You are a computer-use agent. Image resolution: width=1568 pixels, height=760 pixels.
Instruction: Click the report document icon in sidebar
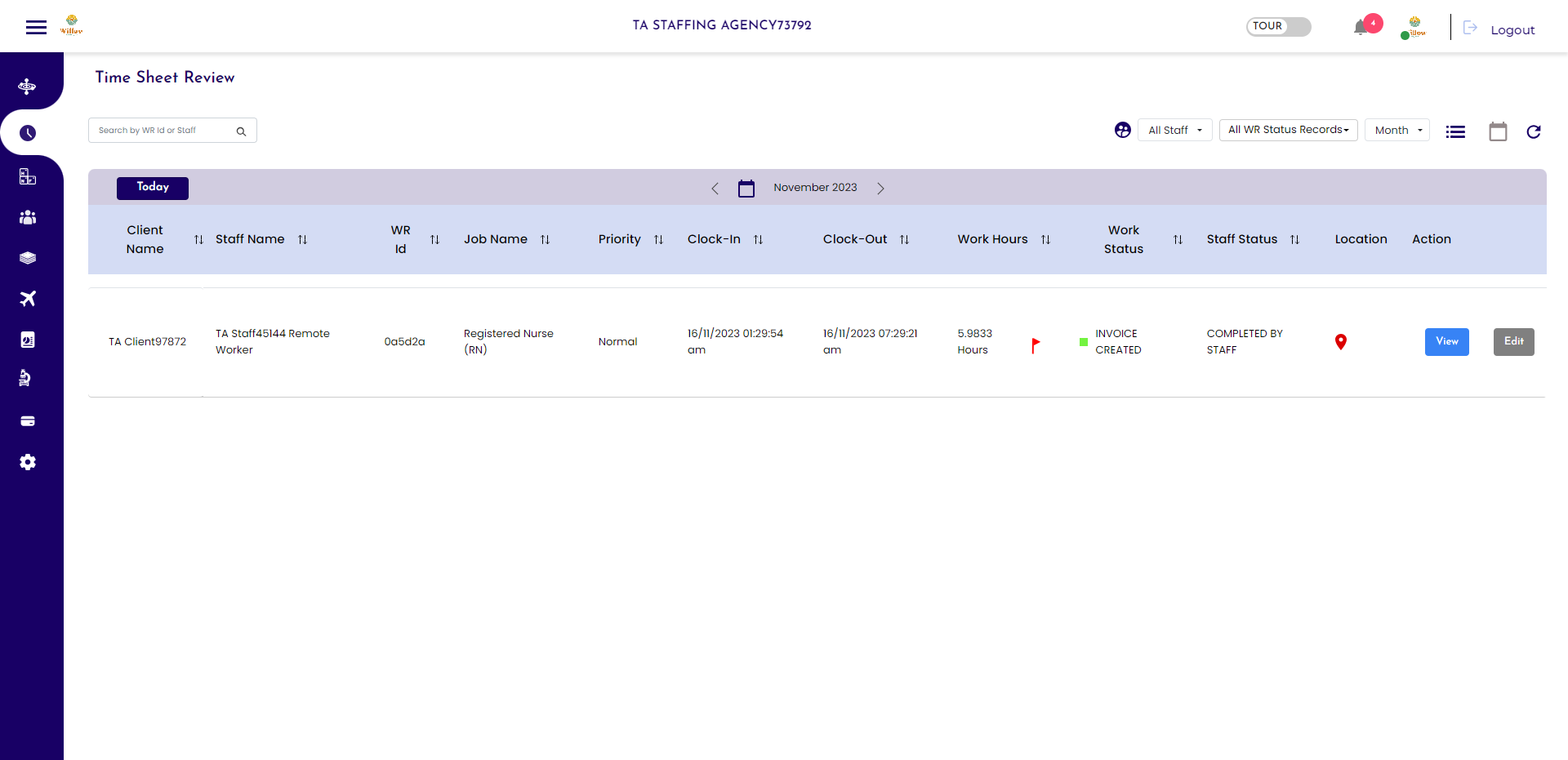pyautogui.click(x=28, y=340)
